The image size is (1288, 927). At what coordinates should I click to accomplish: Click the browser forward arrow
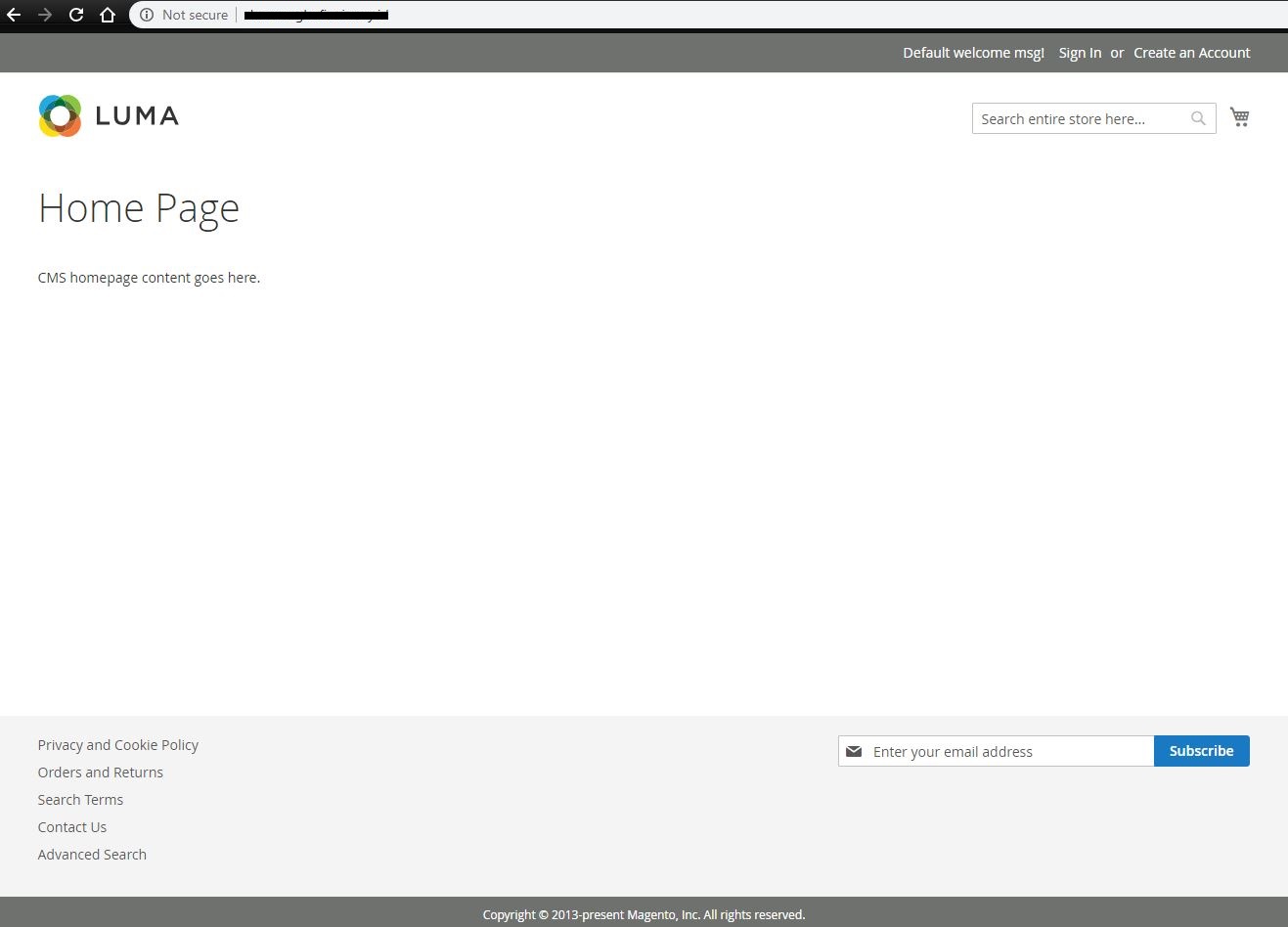45,15
